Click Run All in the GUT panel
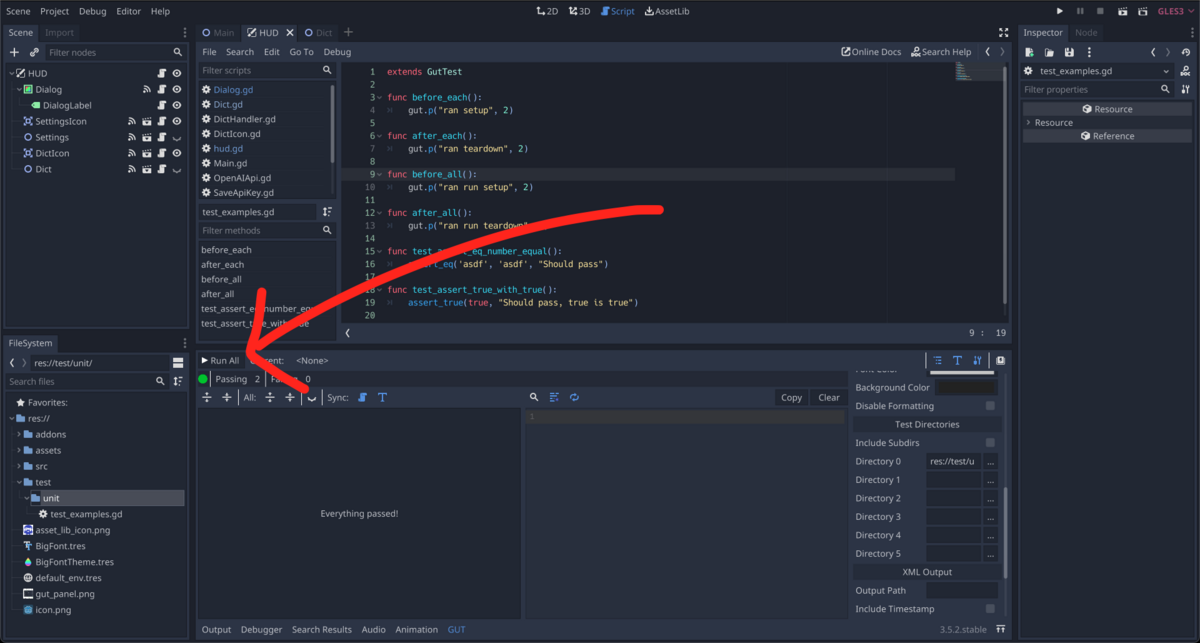This screenshot has width=1200, height=643. point(220,360)
